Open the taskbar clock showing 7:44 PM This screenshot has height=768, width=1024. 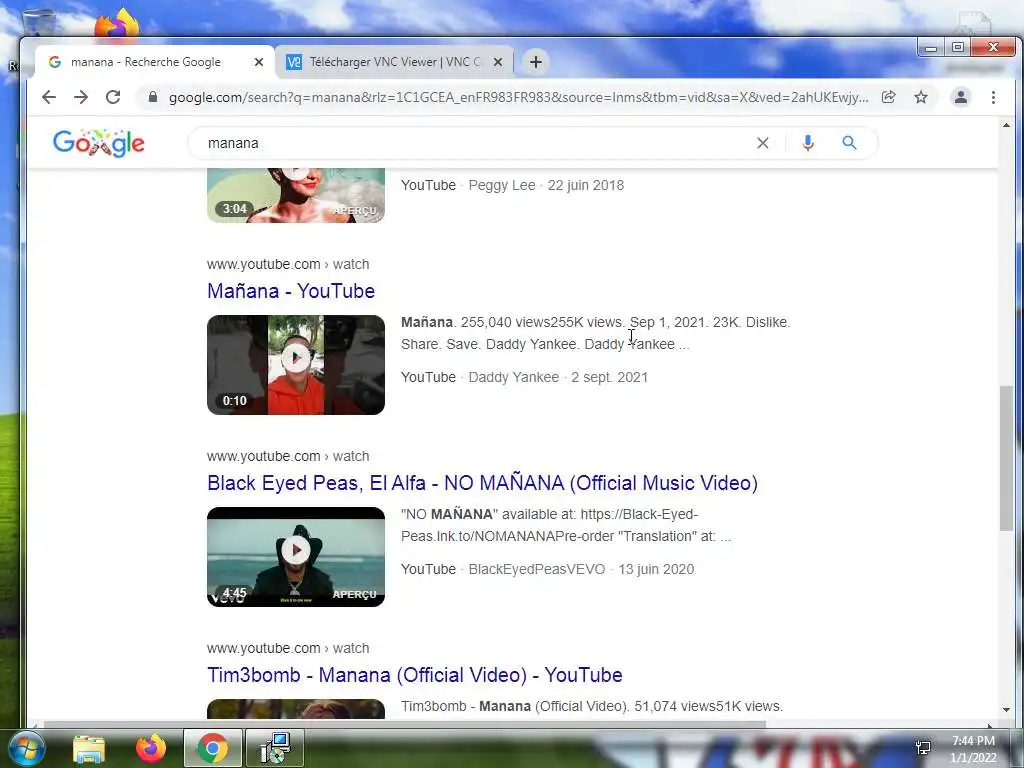pyautogui.click(x=973, y=749)
